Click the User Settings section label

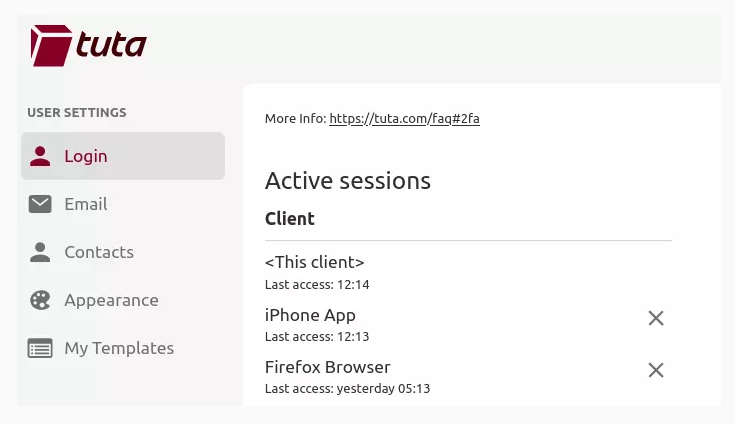(x=77, y=113)
